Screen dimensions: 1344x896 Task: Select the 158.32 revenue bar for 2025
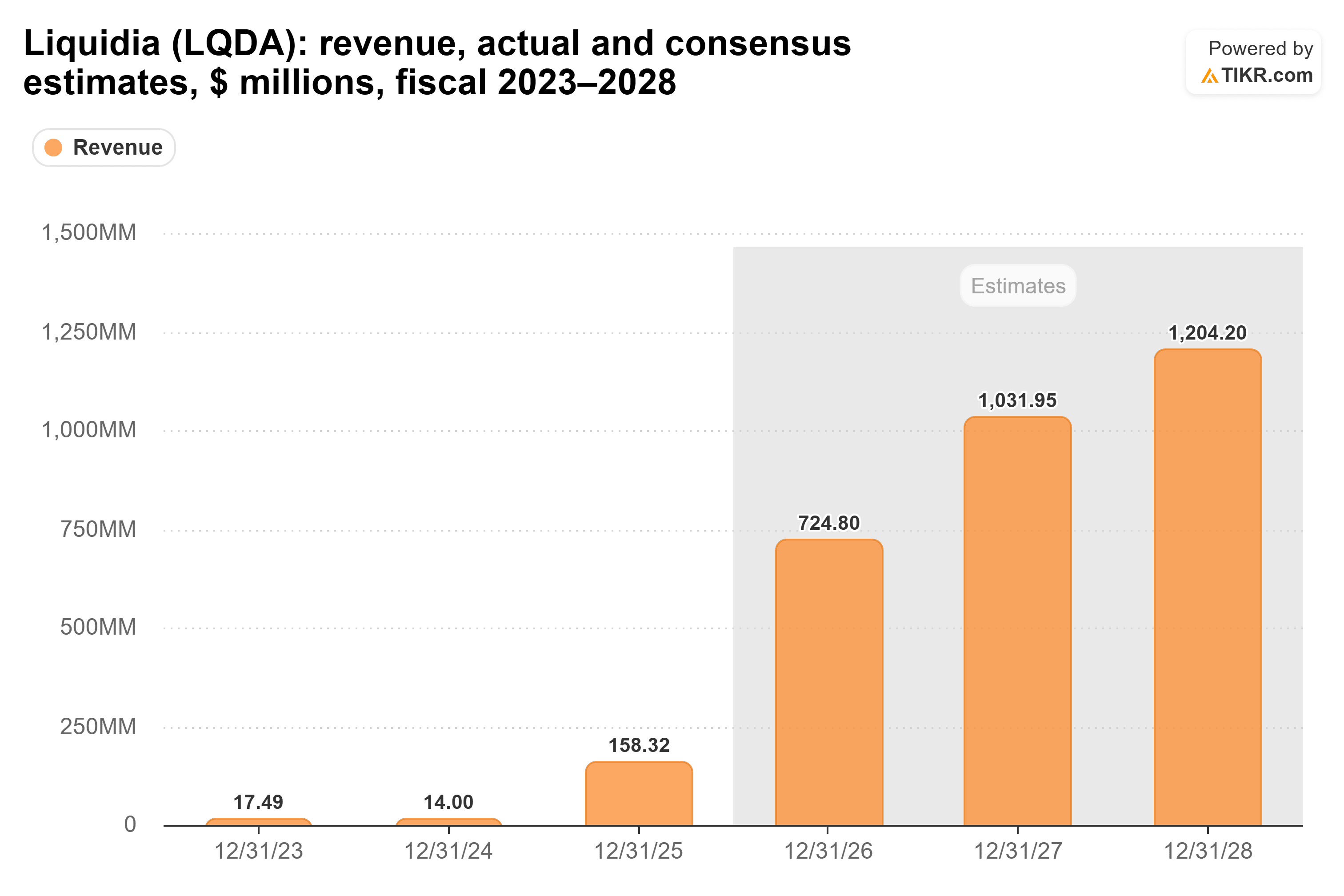(x=639, y=793)
